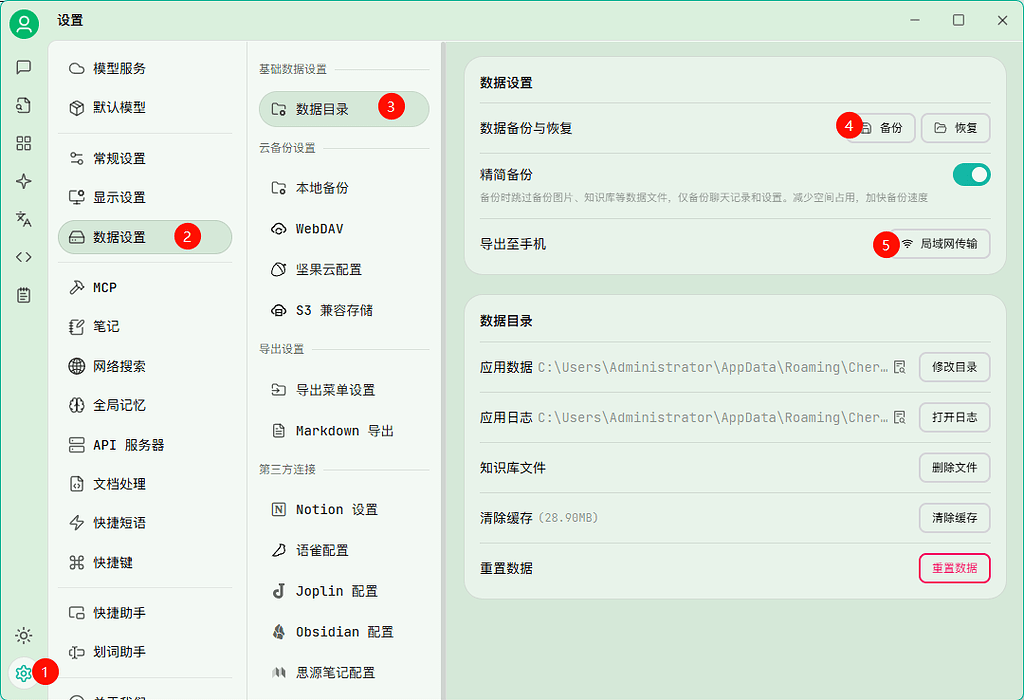Open 显示设置 section
The image size is (1024, 700).
145,197
